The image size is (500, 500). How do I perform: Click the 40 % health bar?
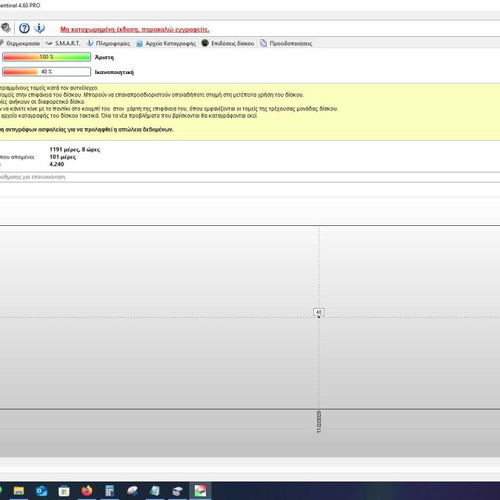pyautogui.click(x=46, y=72)
